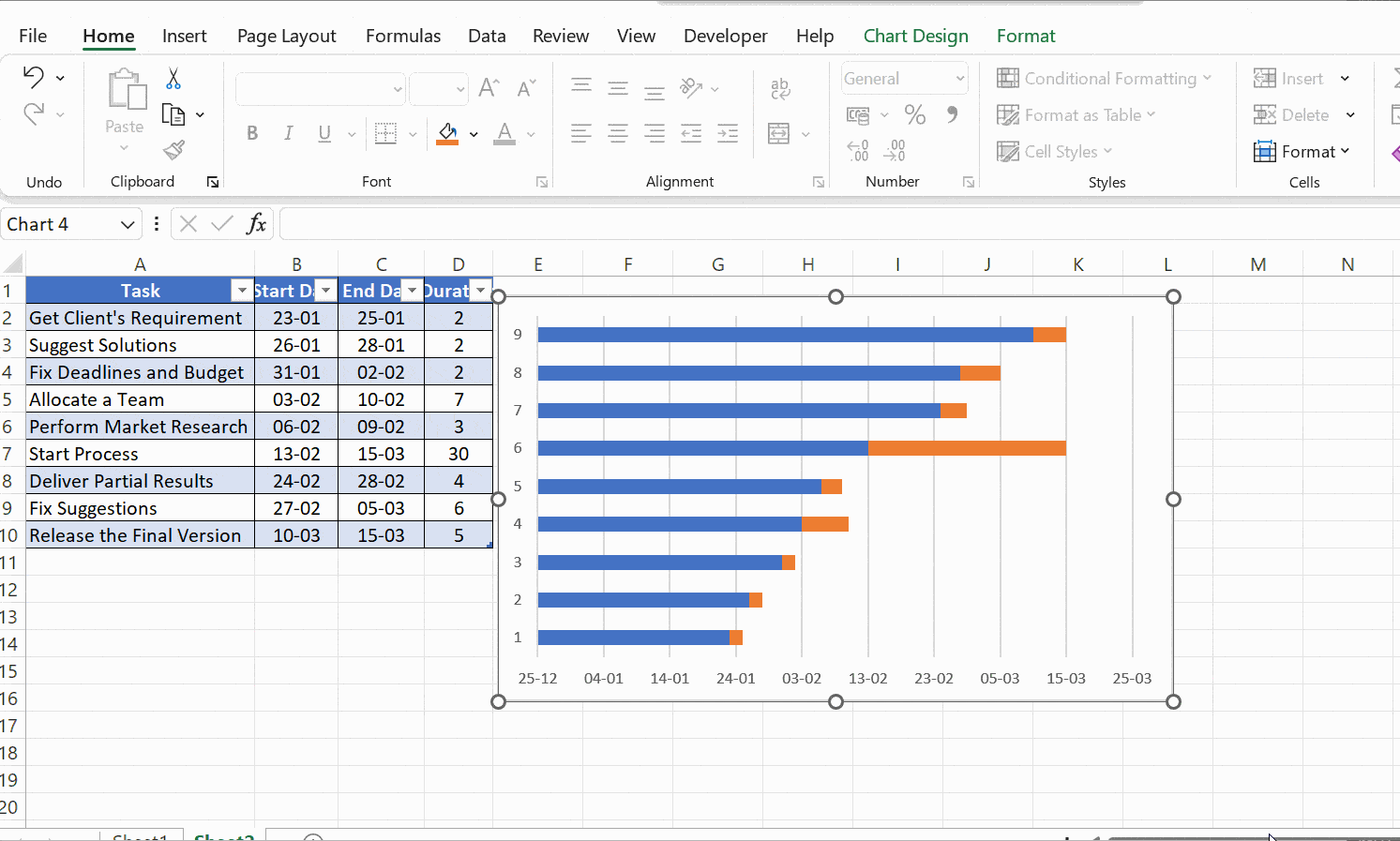Viewport: 1400px width, 841px height.
Task: Click the Copy icon in Clipboard group
Action: point(174,113)
